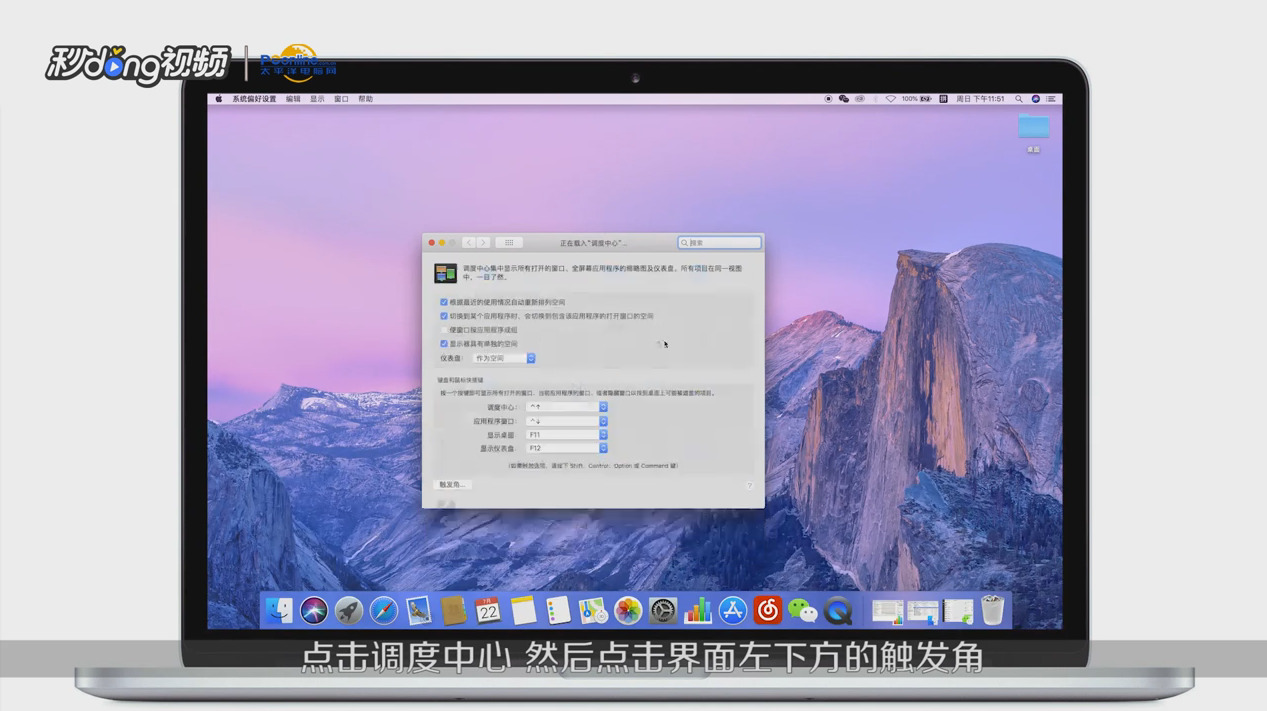This screenshot has height=711, width=1267.
Task: Click the help question mark button
Action: point(749,485)
